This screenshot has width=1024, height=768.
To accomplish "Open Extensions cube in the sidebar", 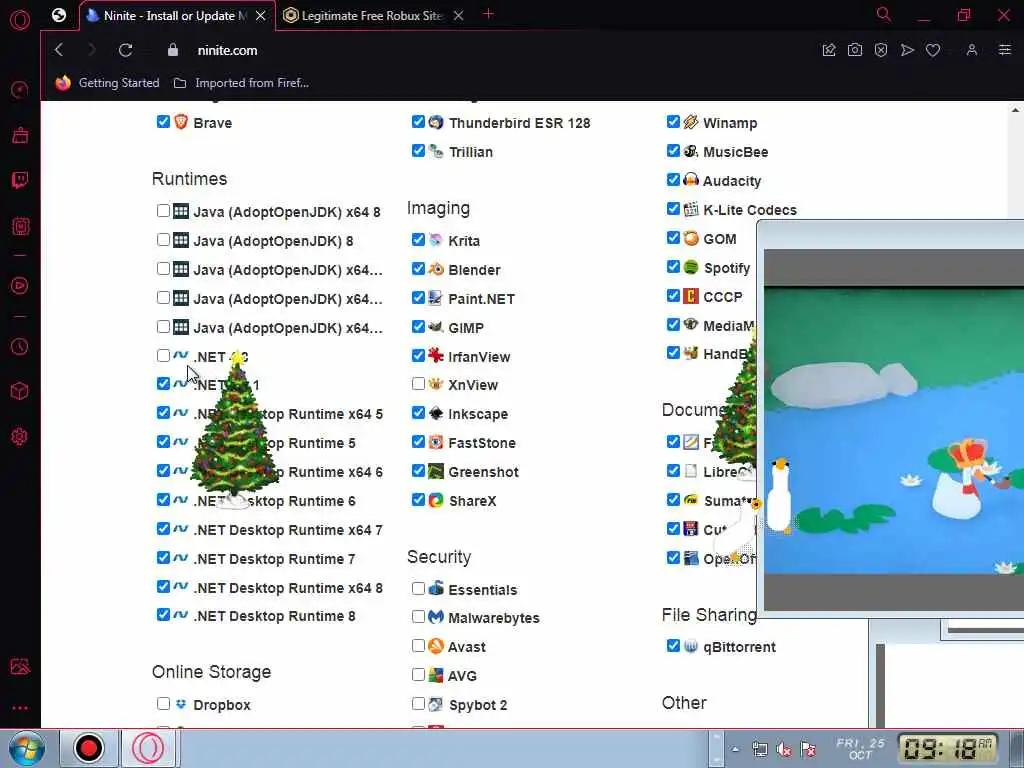I will click(20, 391).
